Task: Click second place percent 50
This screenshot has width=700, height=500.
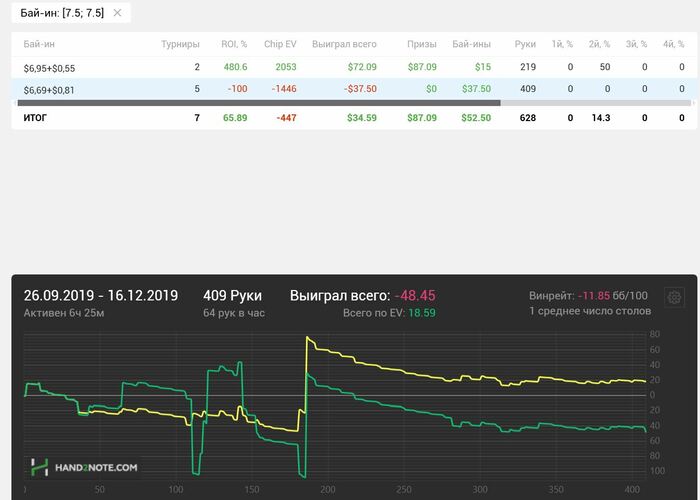Action: [x=605, y=67]
